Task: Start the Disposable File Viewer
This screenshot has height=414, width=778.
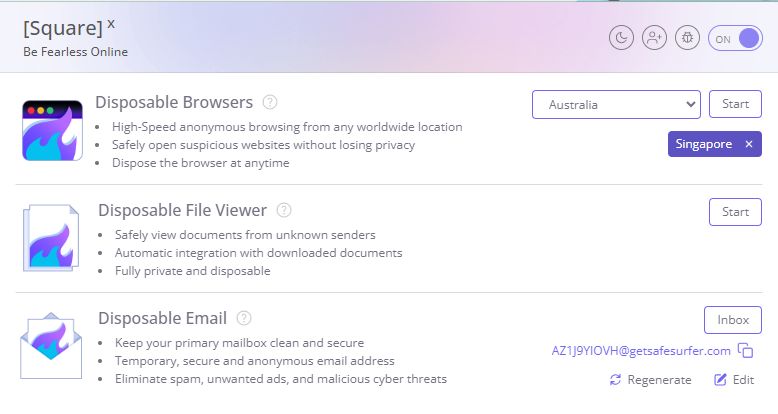Action: click(735, 212)
